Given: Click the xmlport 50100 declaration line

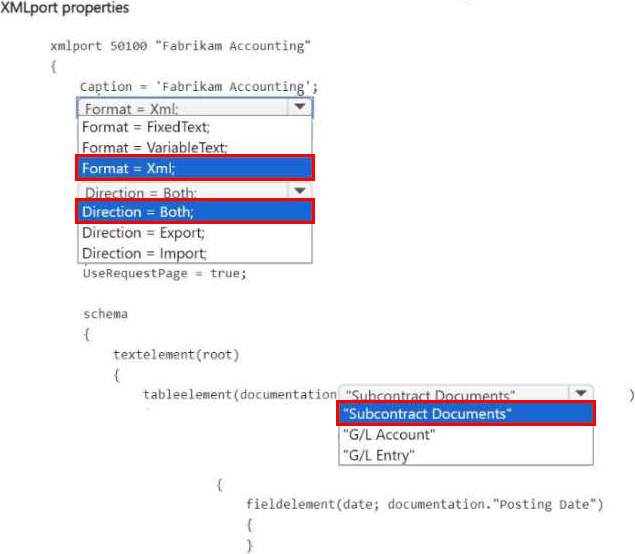Looking at the screenshot, I should click(181, 45).
